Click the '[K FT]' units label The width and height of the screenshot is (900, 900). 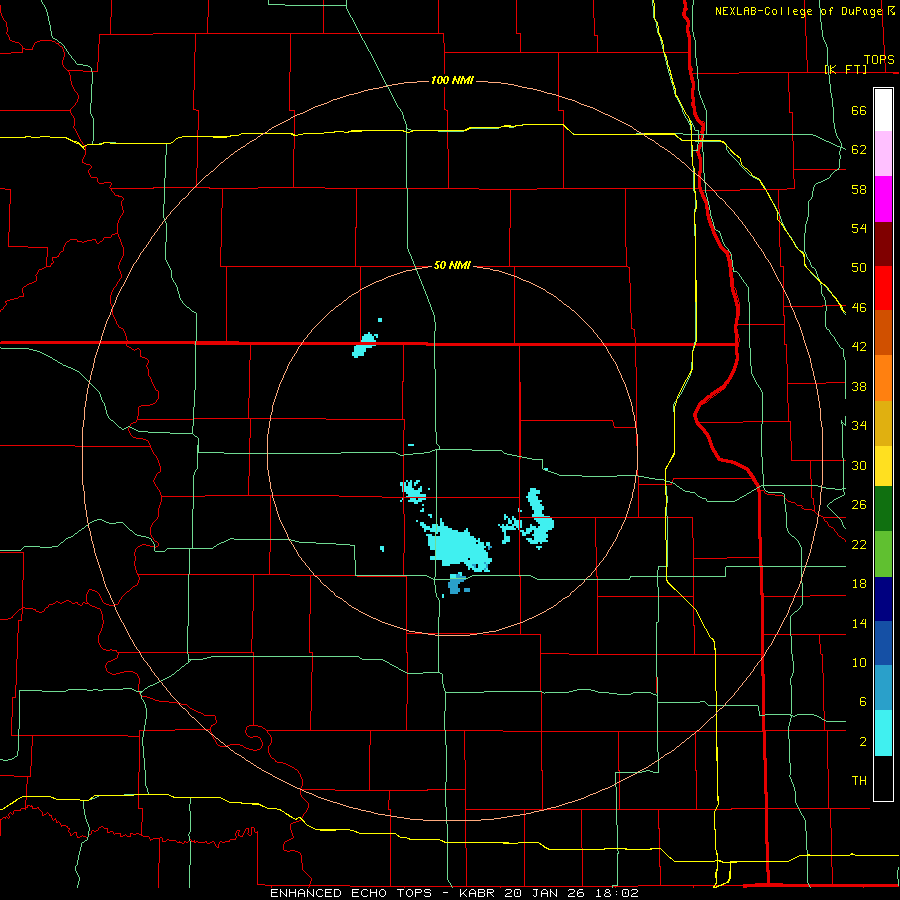[x=845, y=69]
